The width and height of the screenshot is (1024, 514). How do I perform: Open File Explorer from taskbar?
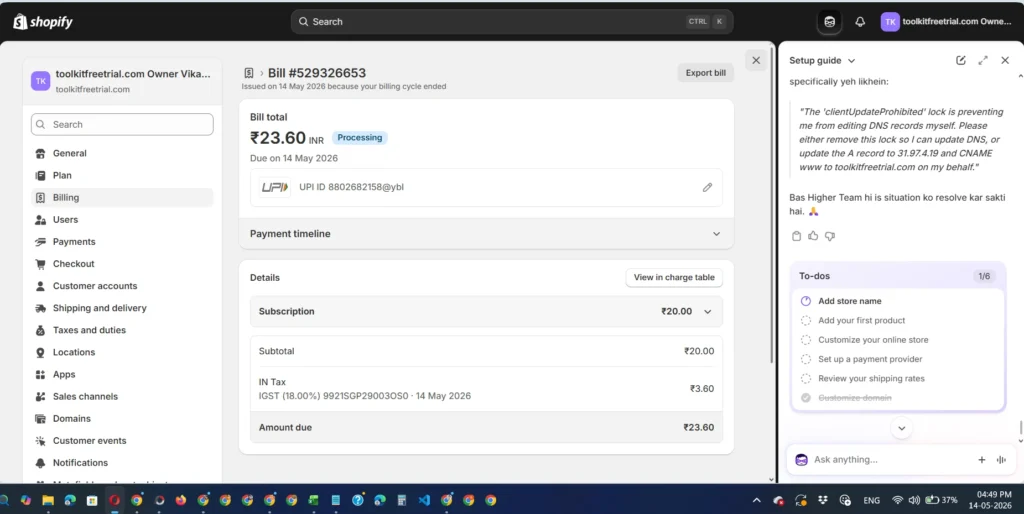48,500
